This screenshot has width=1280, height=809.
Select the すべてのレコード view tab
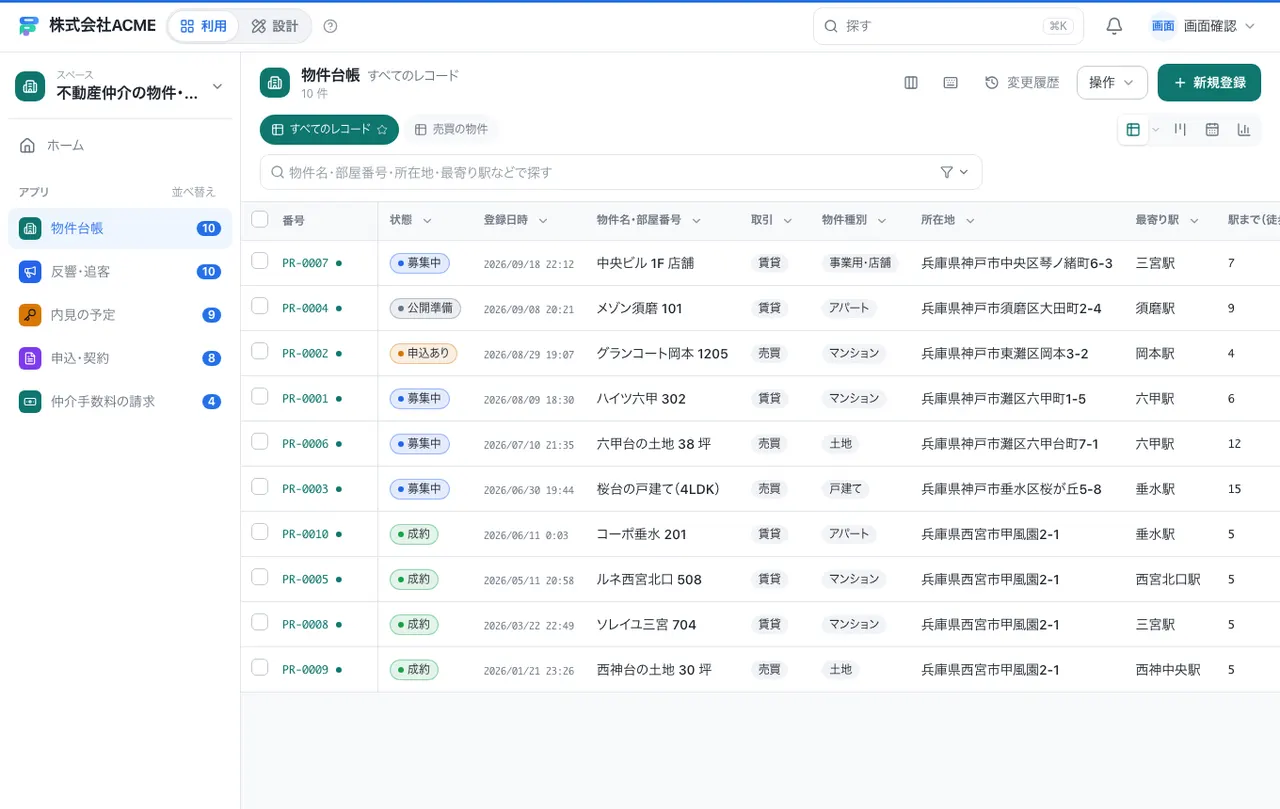[x=329, y=129]
